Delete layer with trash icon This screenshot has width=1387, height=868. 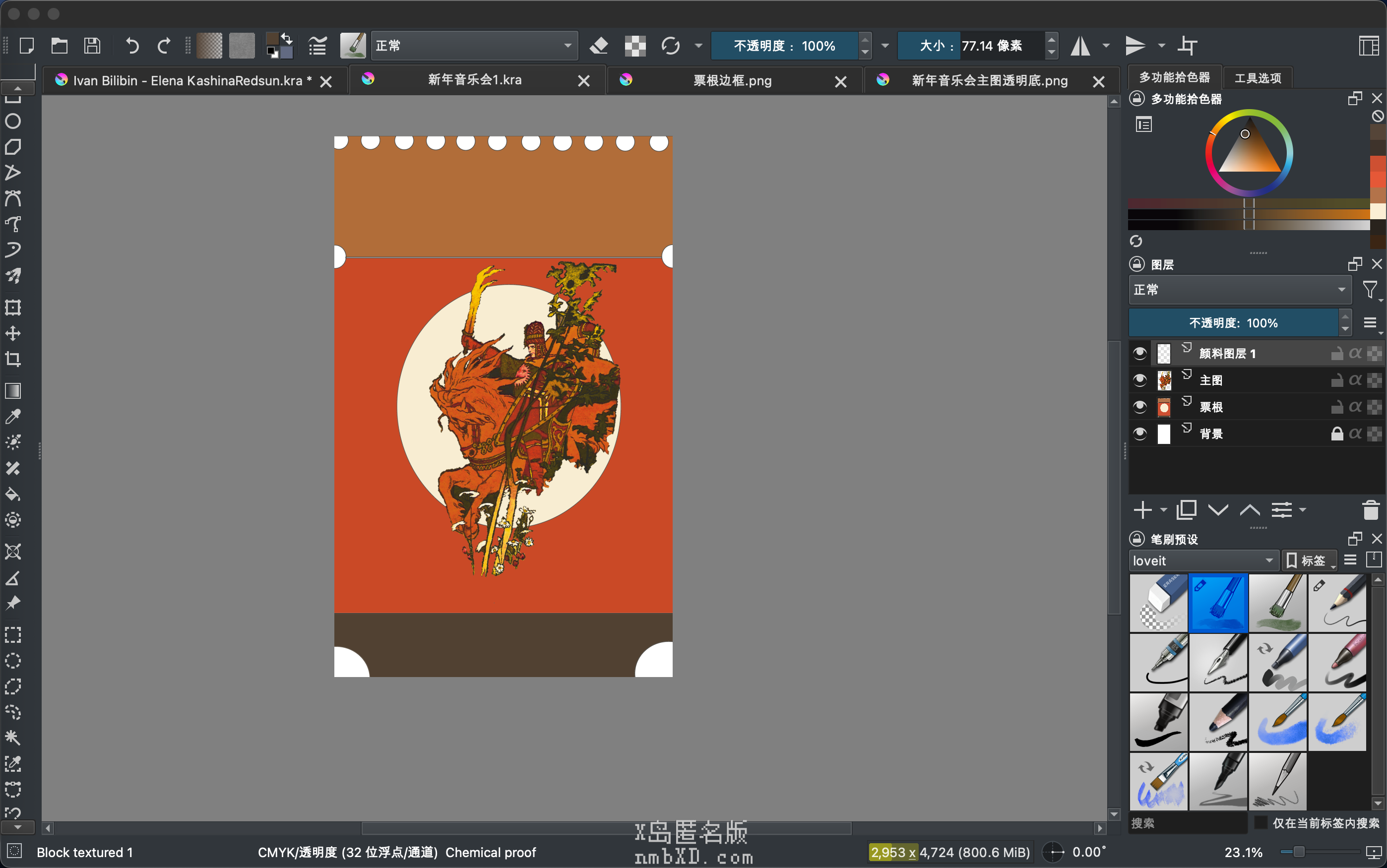click(1370, 510)
